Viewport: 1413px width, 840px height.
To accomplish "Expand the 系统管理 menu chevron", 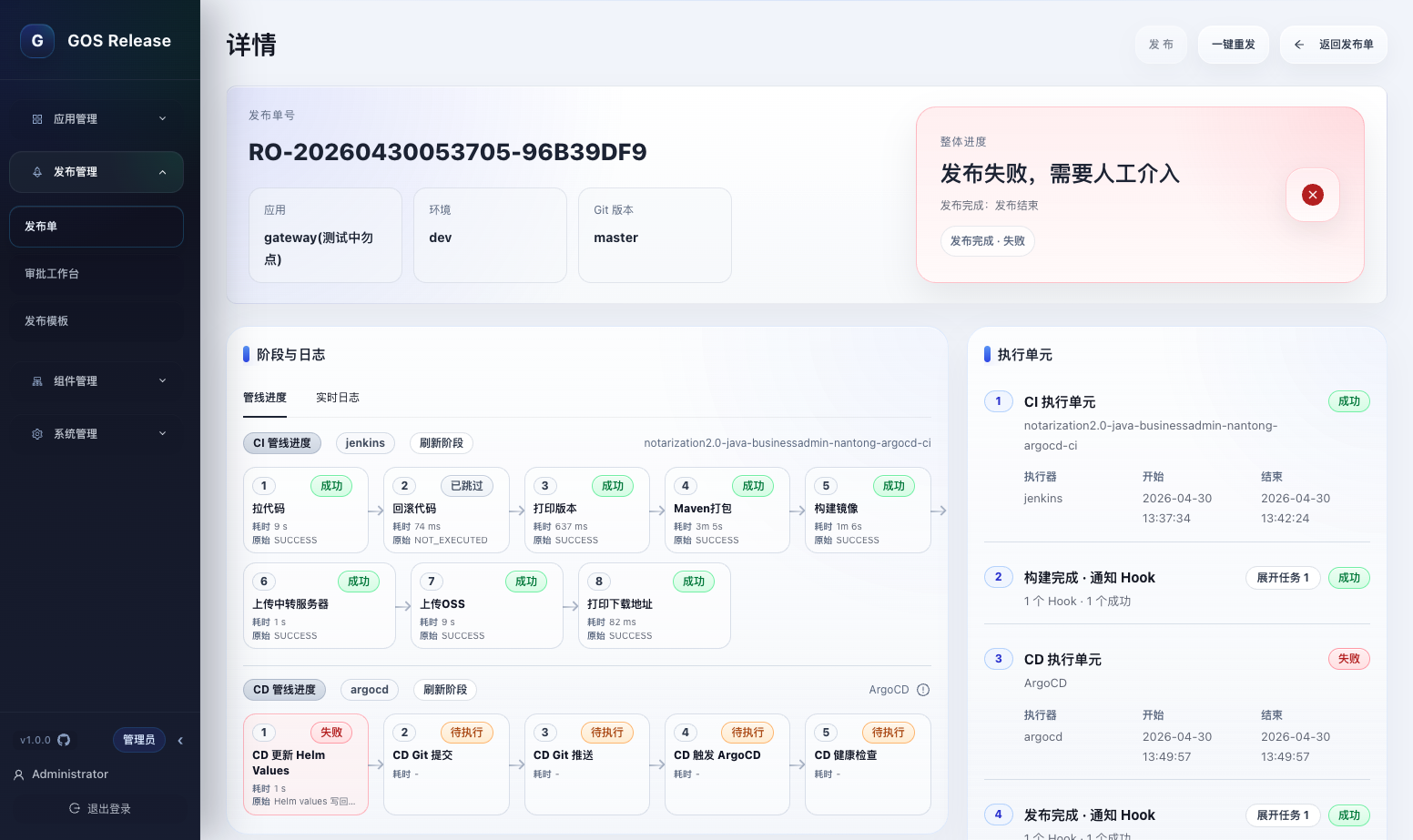I will pyautogui.click(x=163, y=433).
